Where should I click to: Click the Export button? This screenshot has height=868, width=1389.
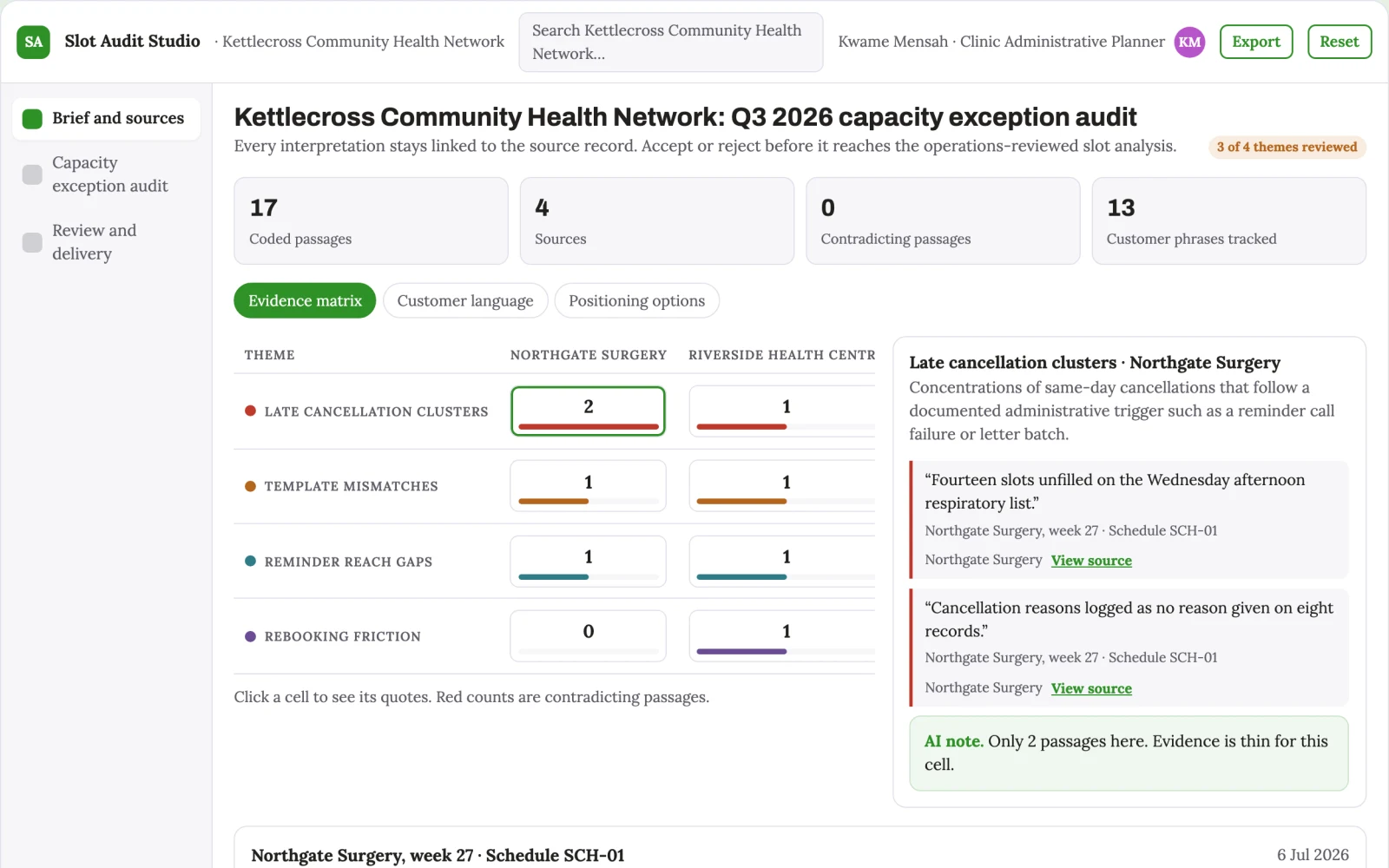[x=1256, y=42]
